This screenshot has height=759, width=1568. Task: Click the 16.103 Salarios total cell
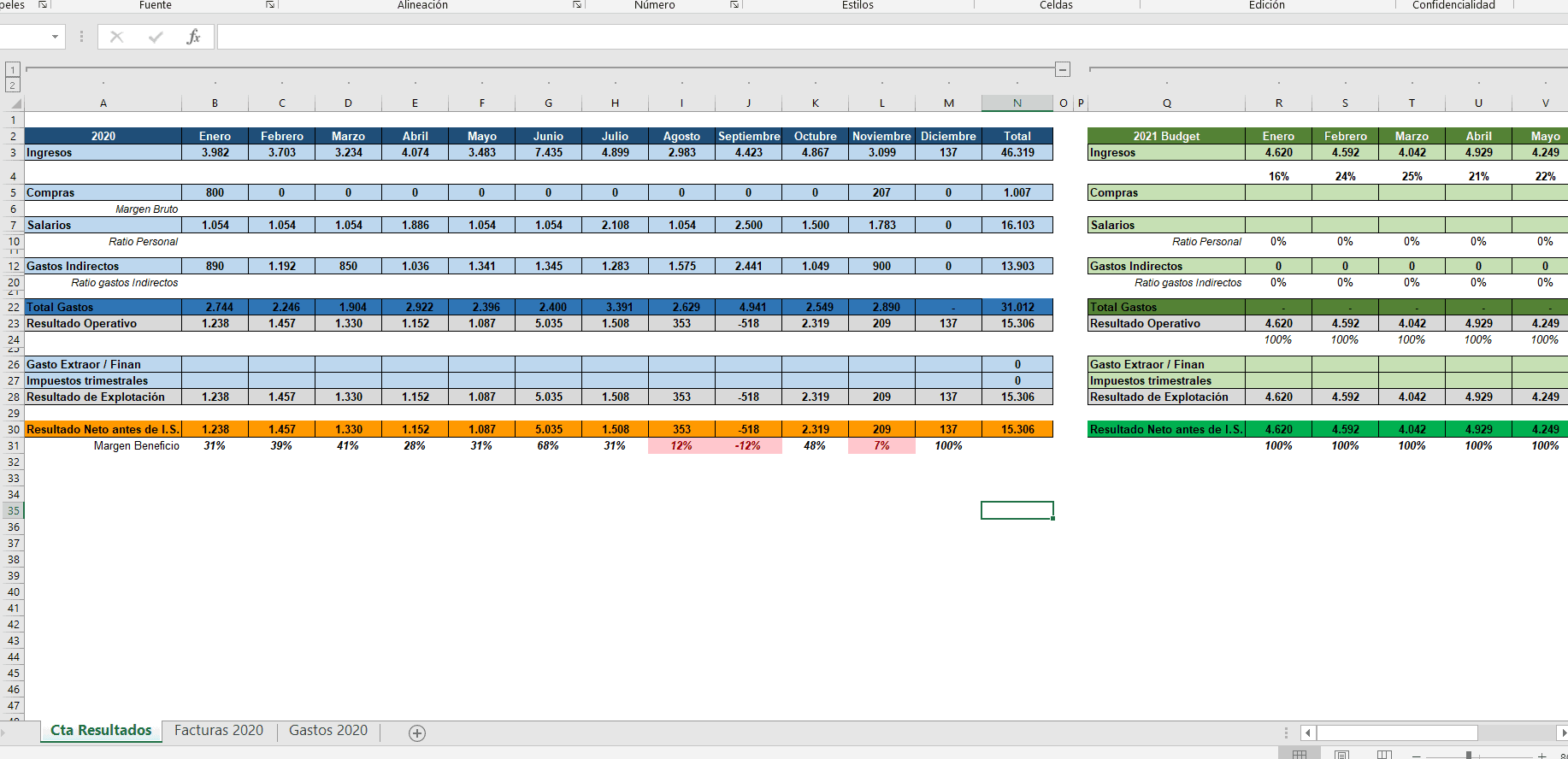(1017, 225)
